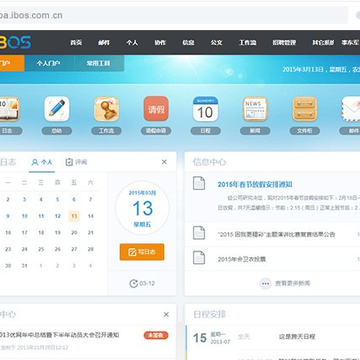Select the 评阅 tab in diary panel
360x360 pixels.
(76, 162)
